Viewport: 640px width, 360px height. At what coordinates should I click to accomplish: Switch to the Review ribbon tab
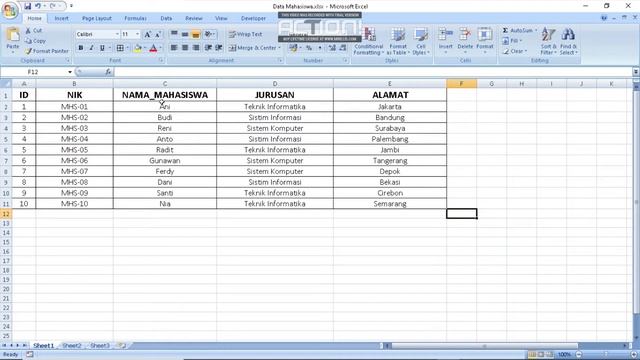[194, 18]
